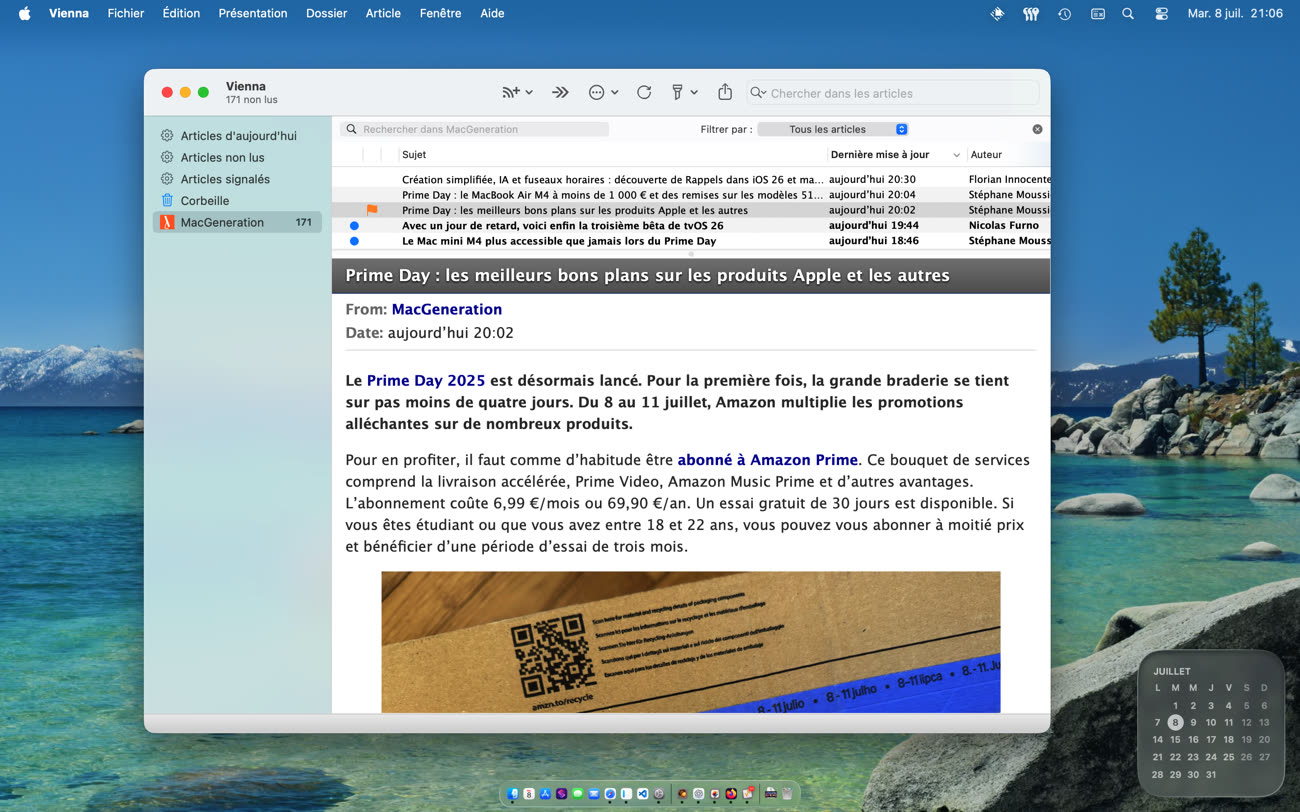
Task: Sort by the 'Auteur' column header
Action: tap(986, 155)
